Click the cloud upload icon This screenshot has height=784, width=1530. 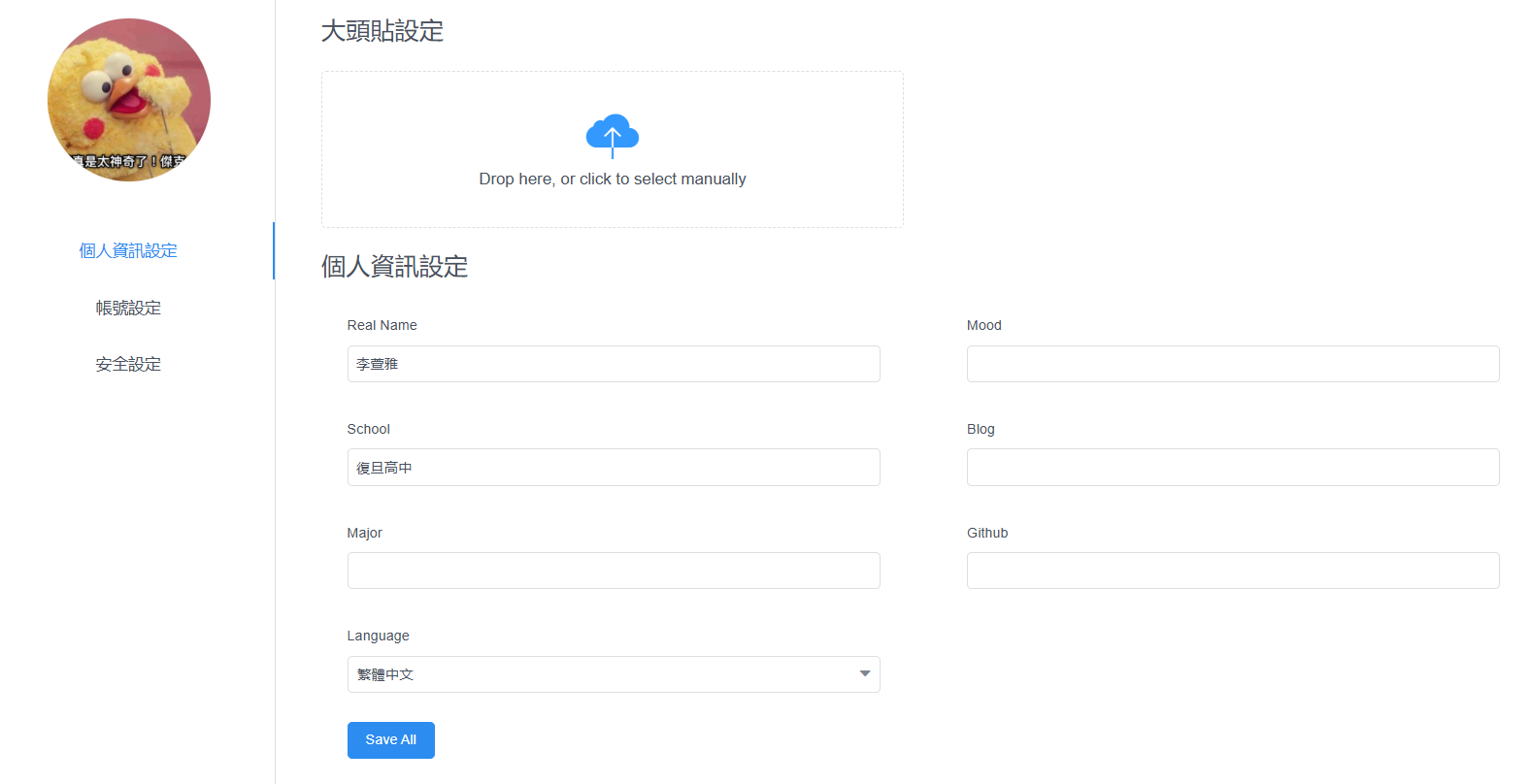click(x=612, y=135)
